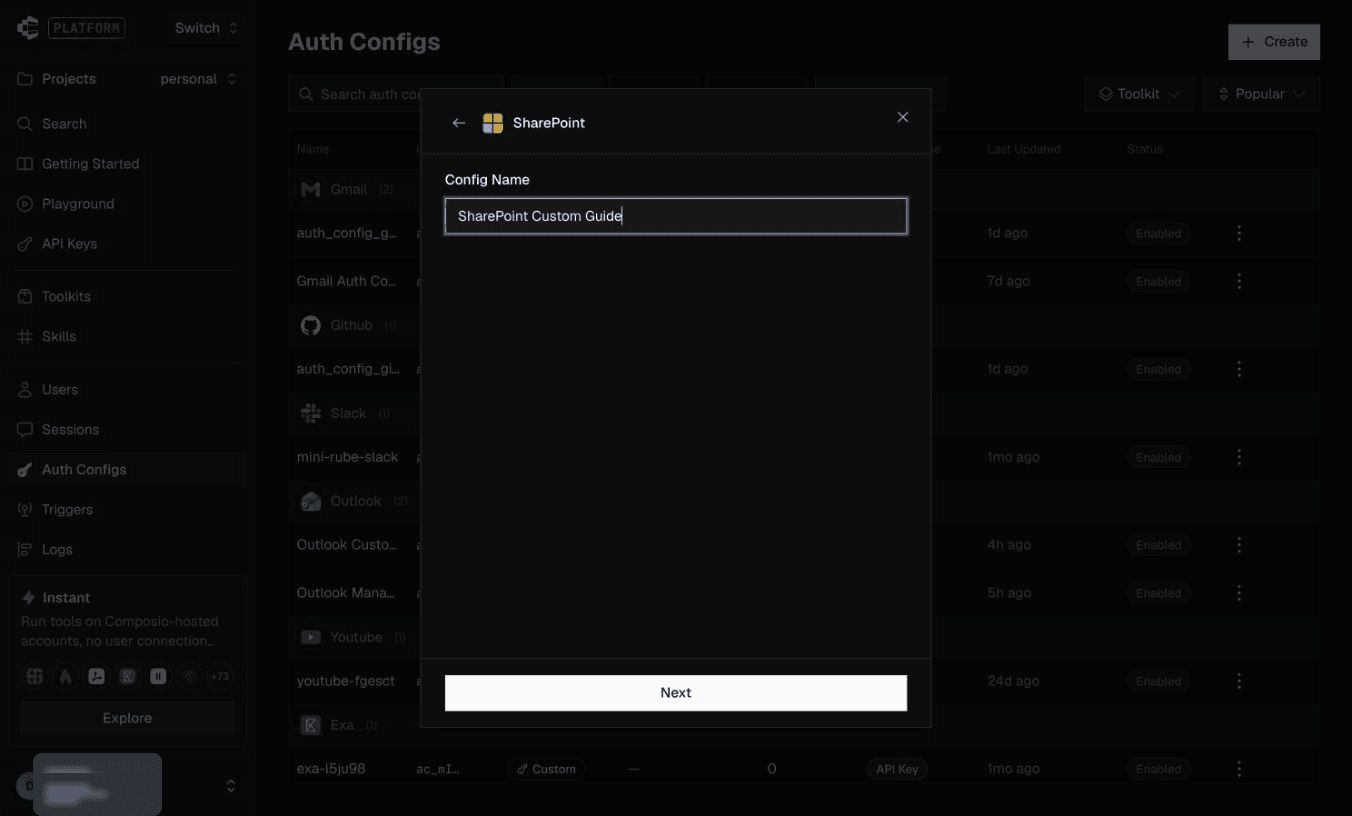Open Getting Started in the sidebar
1352x816 pixels.
point(127,164)
